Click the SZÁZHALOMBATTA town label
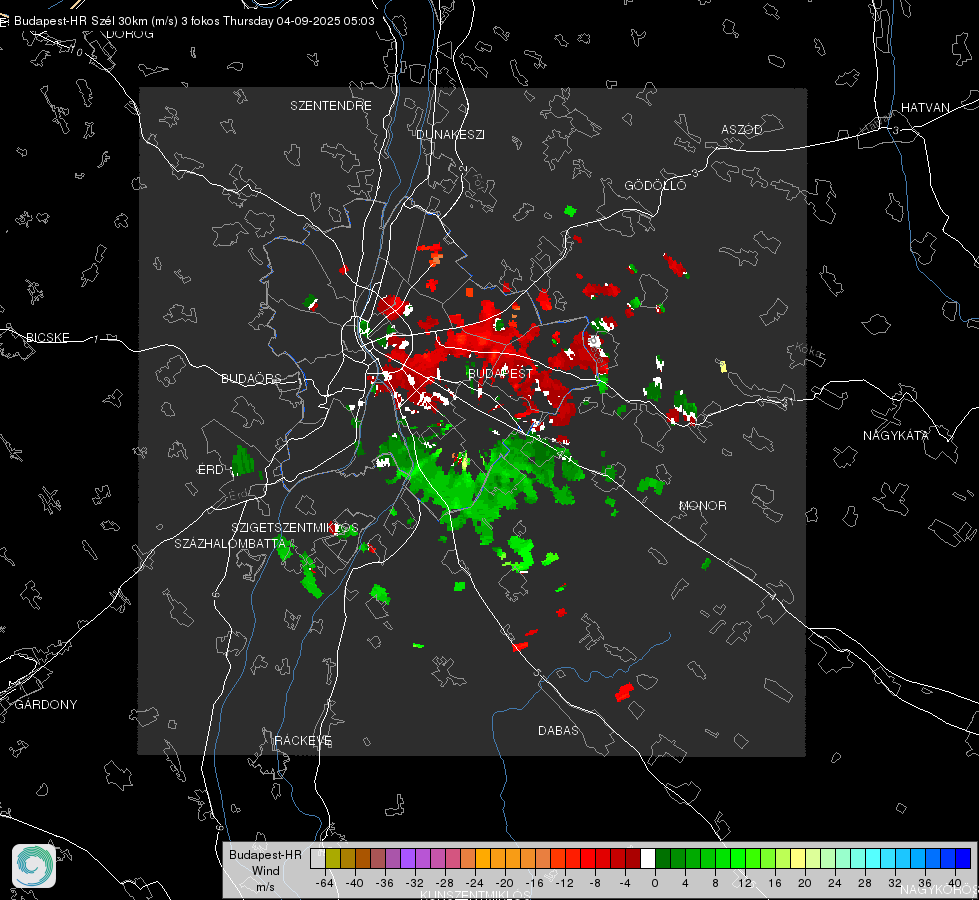 point(230,544)
